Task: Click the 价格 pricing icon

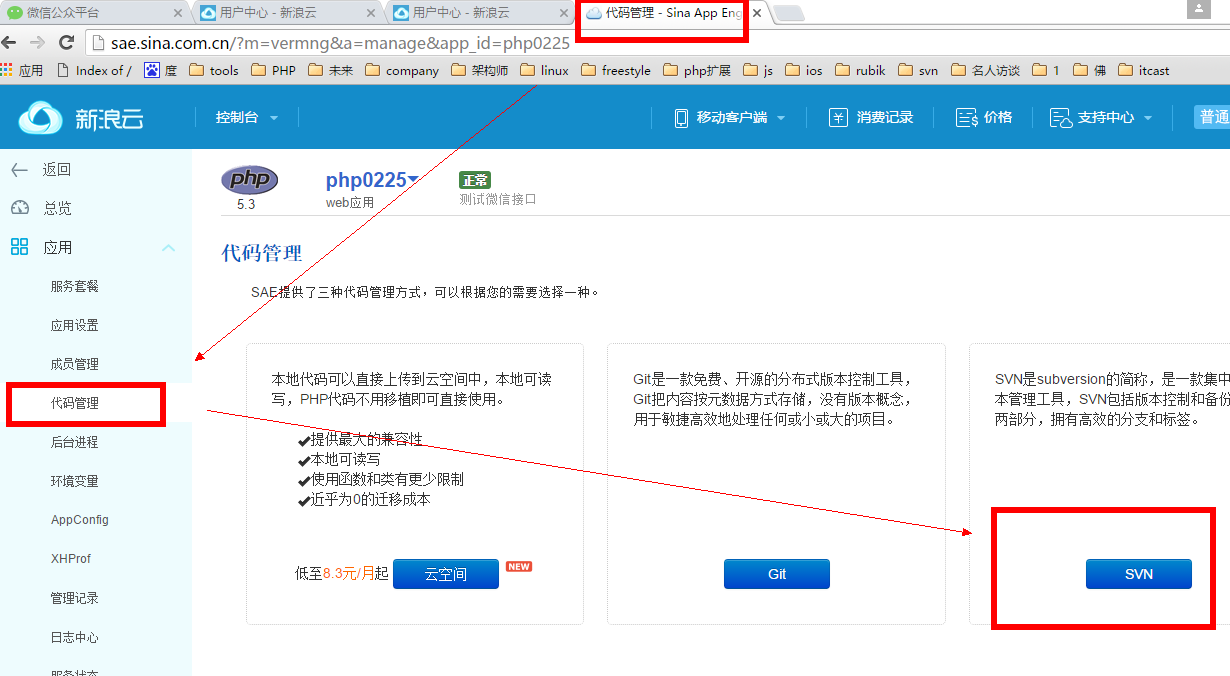Action: pos(966,118)
